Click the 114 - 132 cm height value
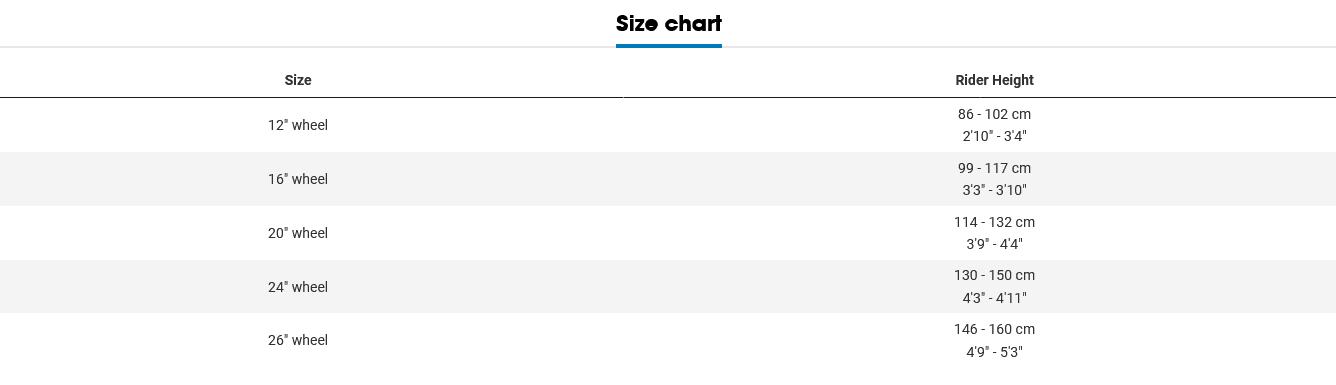The width and height of the screenshot is (1336, 385). tap(994, 222)
